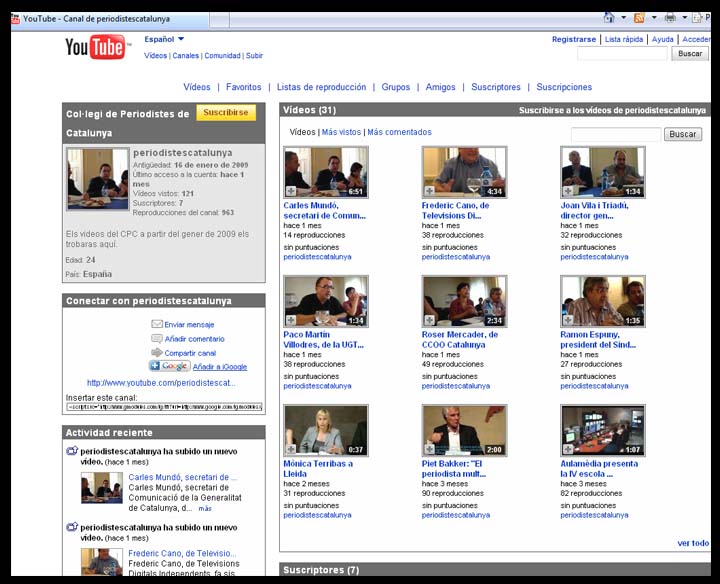The image size is (720, 584).
Task: Open the Favoritos channel tab
Action: pyautogui.click(x=243, y=87)
